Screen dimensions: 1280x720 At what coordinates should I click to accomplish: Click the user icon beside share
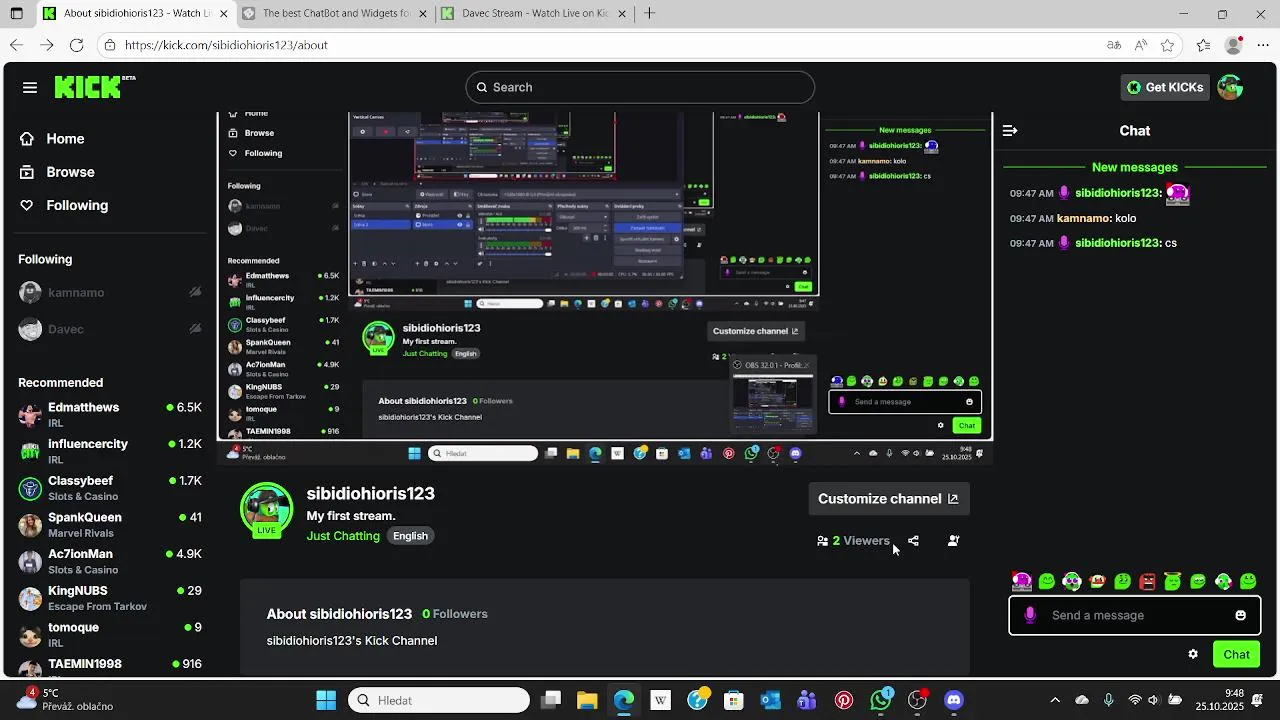point(953,541)
